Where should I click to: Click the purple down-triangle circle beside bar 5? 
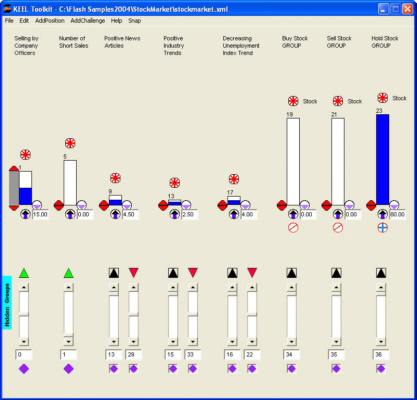tap(82, 205)
